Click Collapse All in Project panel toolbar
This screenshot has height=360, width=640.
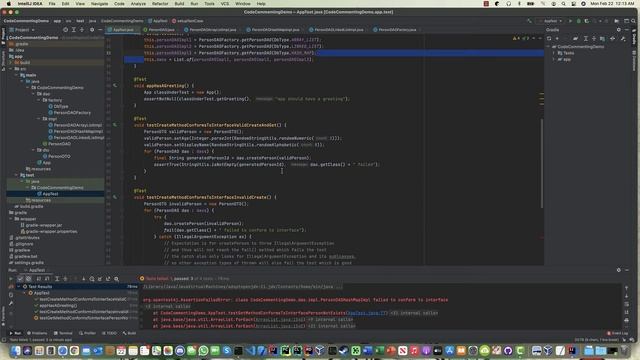82,30
